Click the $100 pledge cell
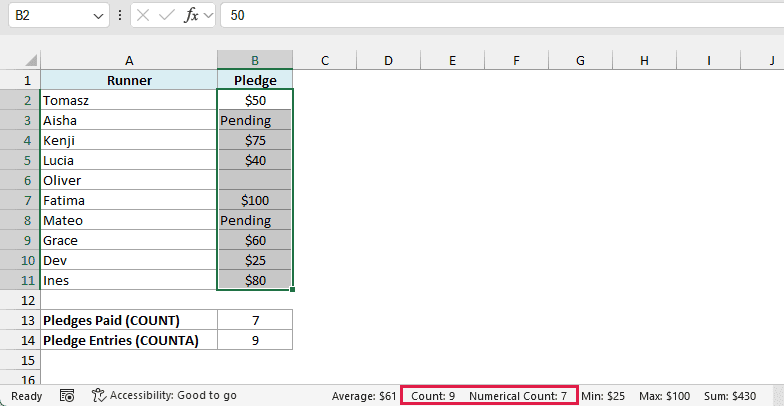Image resolution: width=784 pixels, height=406 pixels. [255, 200]
